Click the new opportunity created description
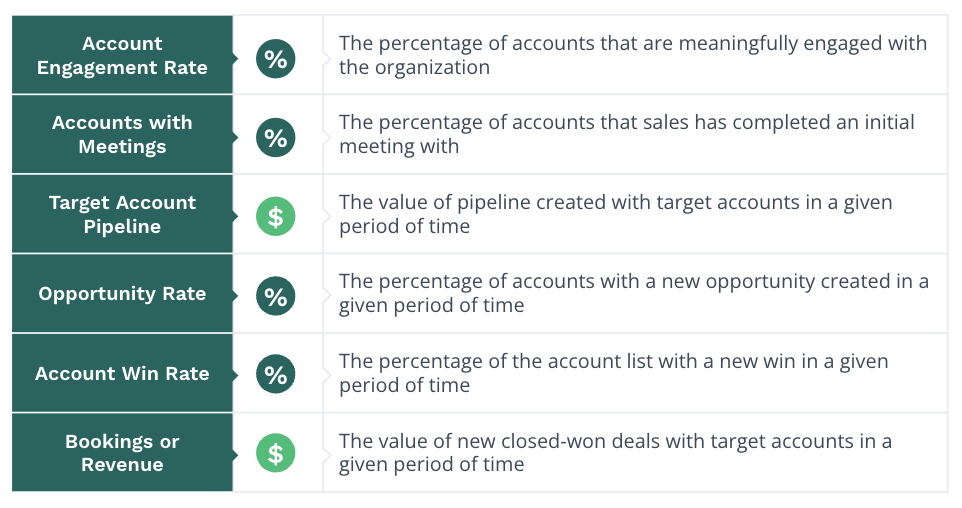The image size is (962, 508). (x=634, y=293)
